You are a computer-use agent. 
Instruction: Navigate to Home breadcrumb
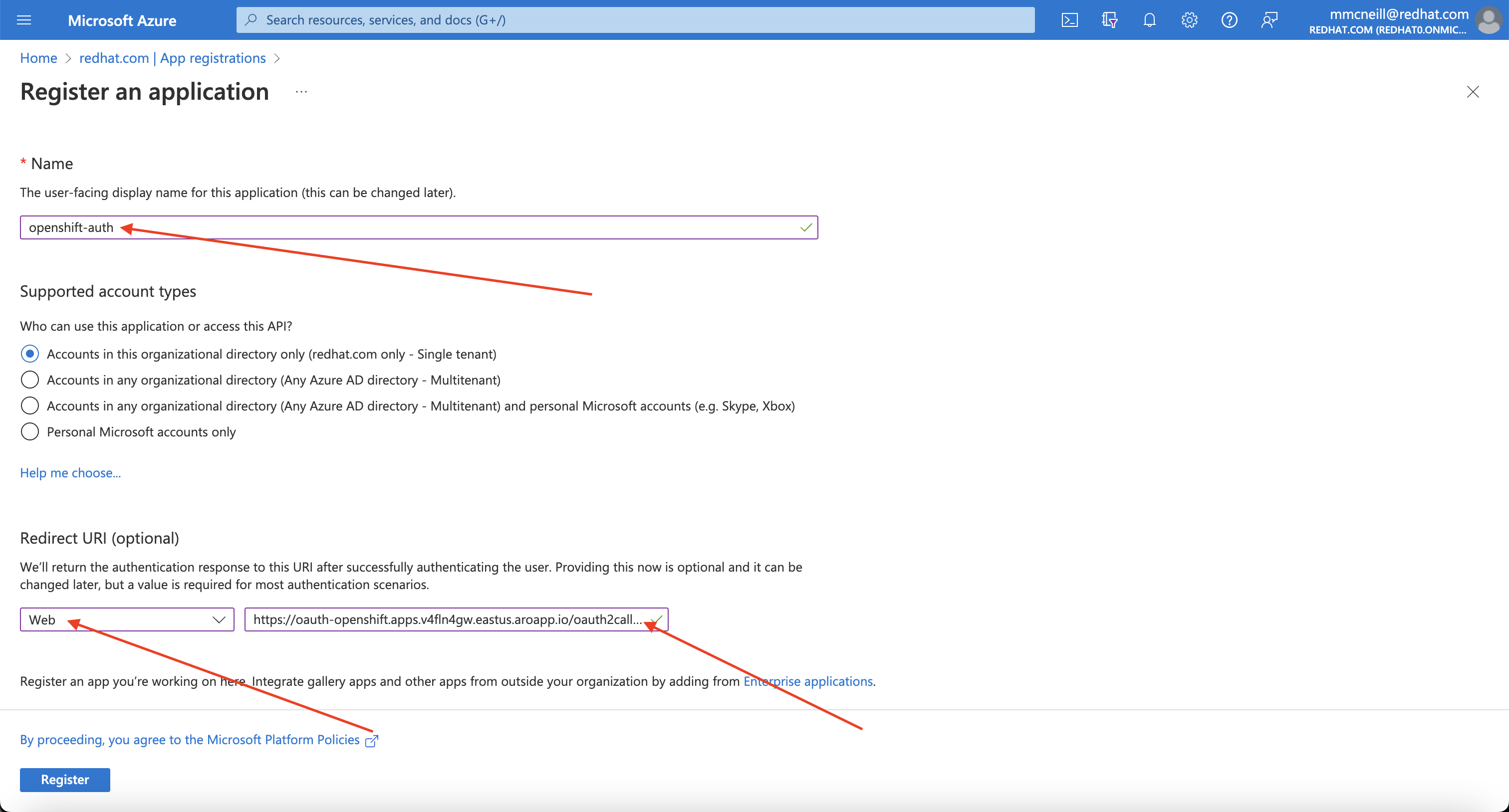[x=38, y=57]
